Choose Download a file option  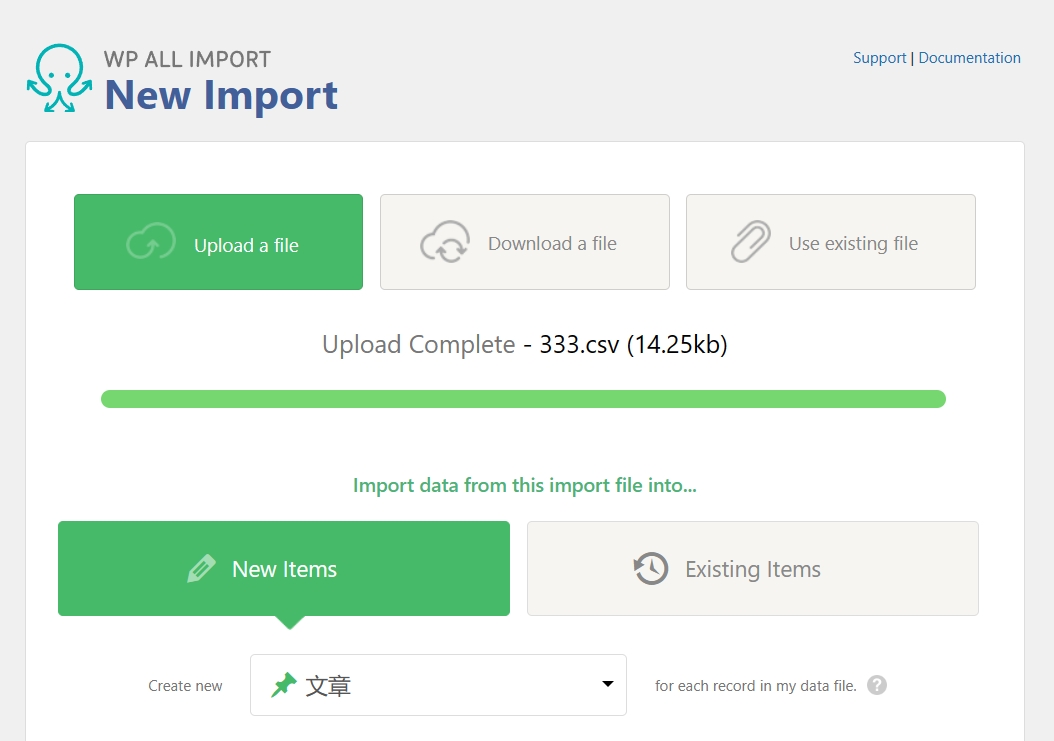525,242
